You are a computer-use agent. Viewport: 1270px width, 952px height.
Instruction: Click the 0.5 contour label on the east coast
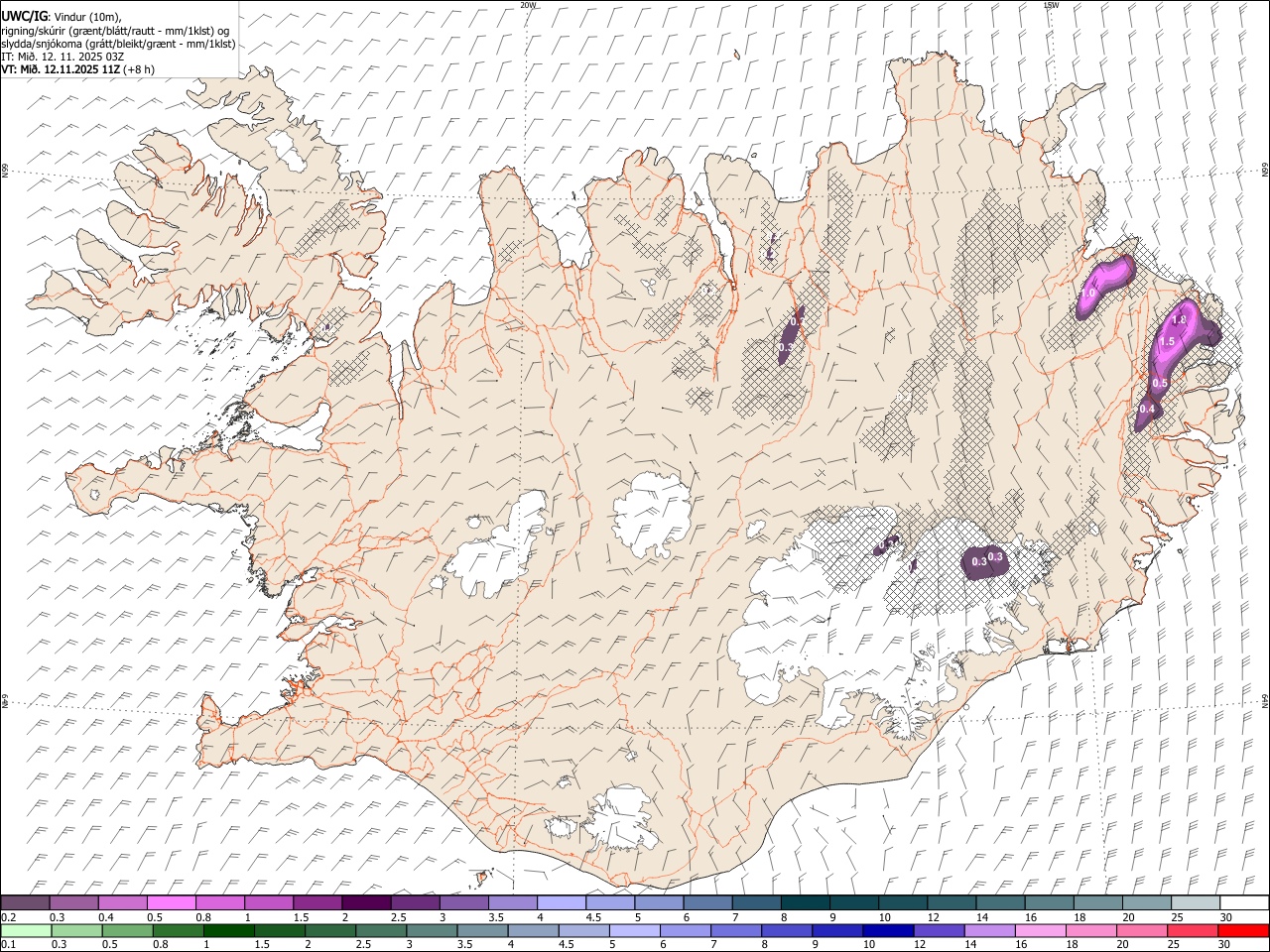1160,383
